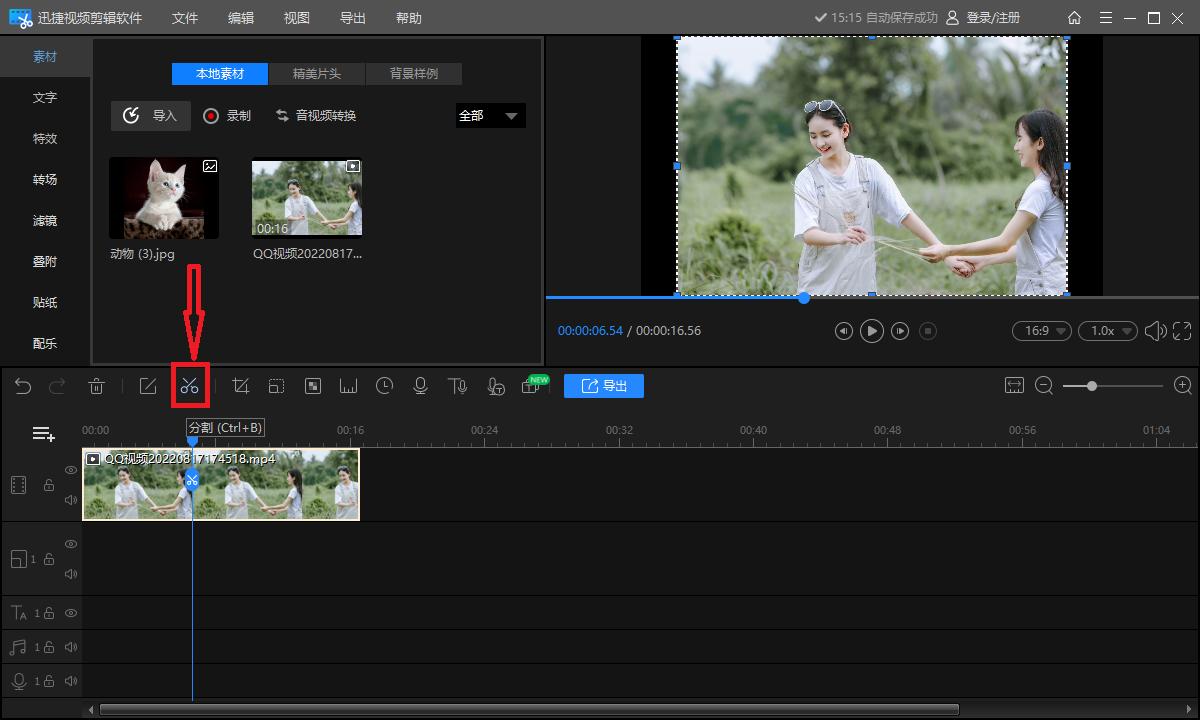Open the 16:9 aspect ratio dropdown
1200x720 pixels.
[1041, 331]
